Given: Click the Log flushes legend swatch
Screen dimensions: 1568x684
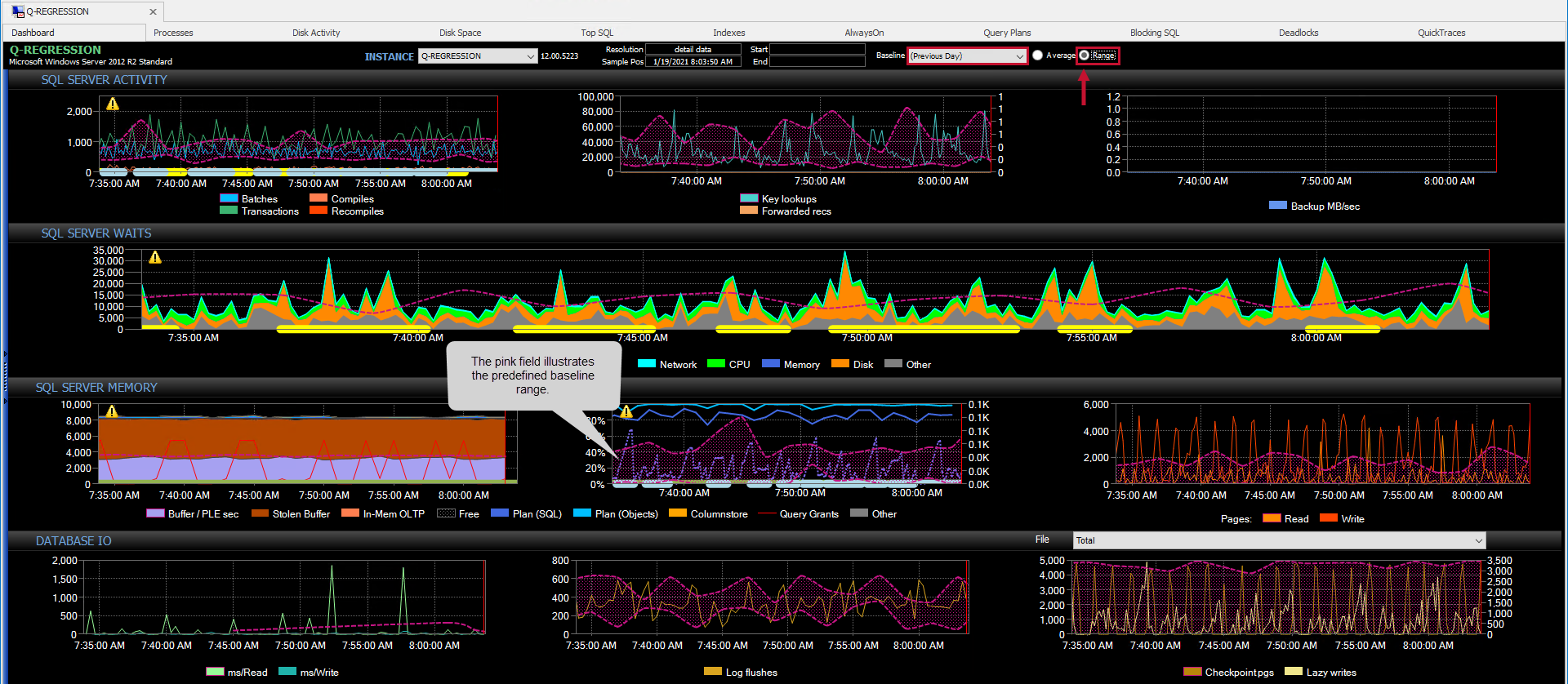Looking at the screenshot, I should pyautogui.click(x=713, y=672).
